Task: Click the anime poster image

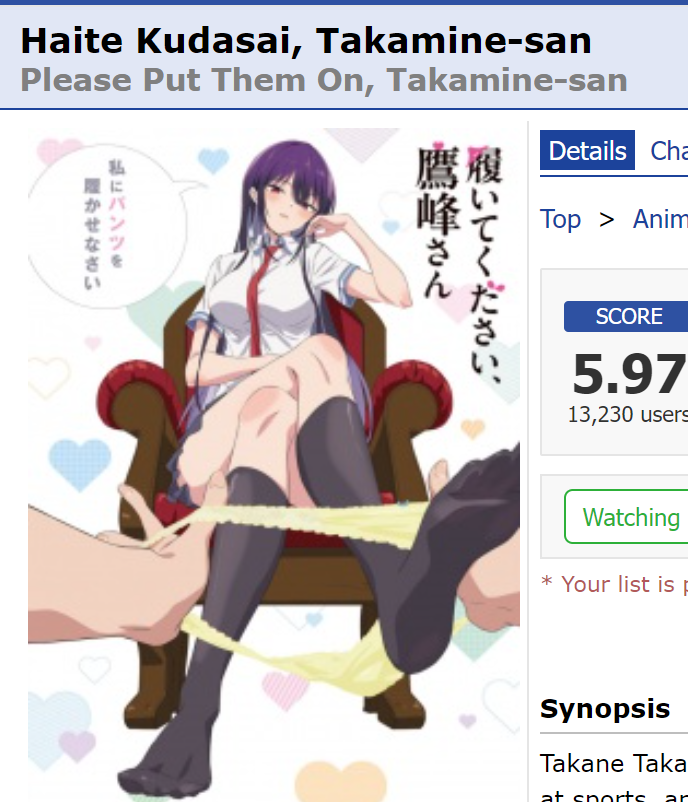Action: (x=274, y=464)
